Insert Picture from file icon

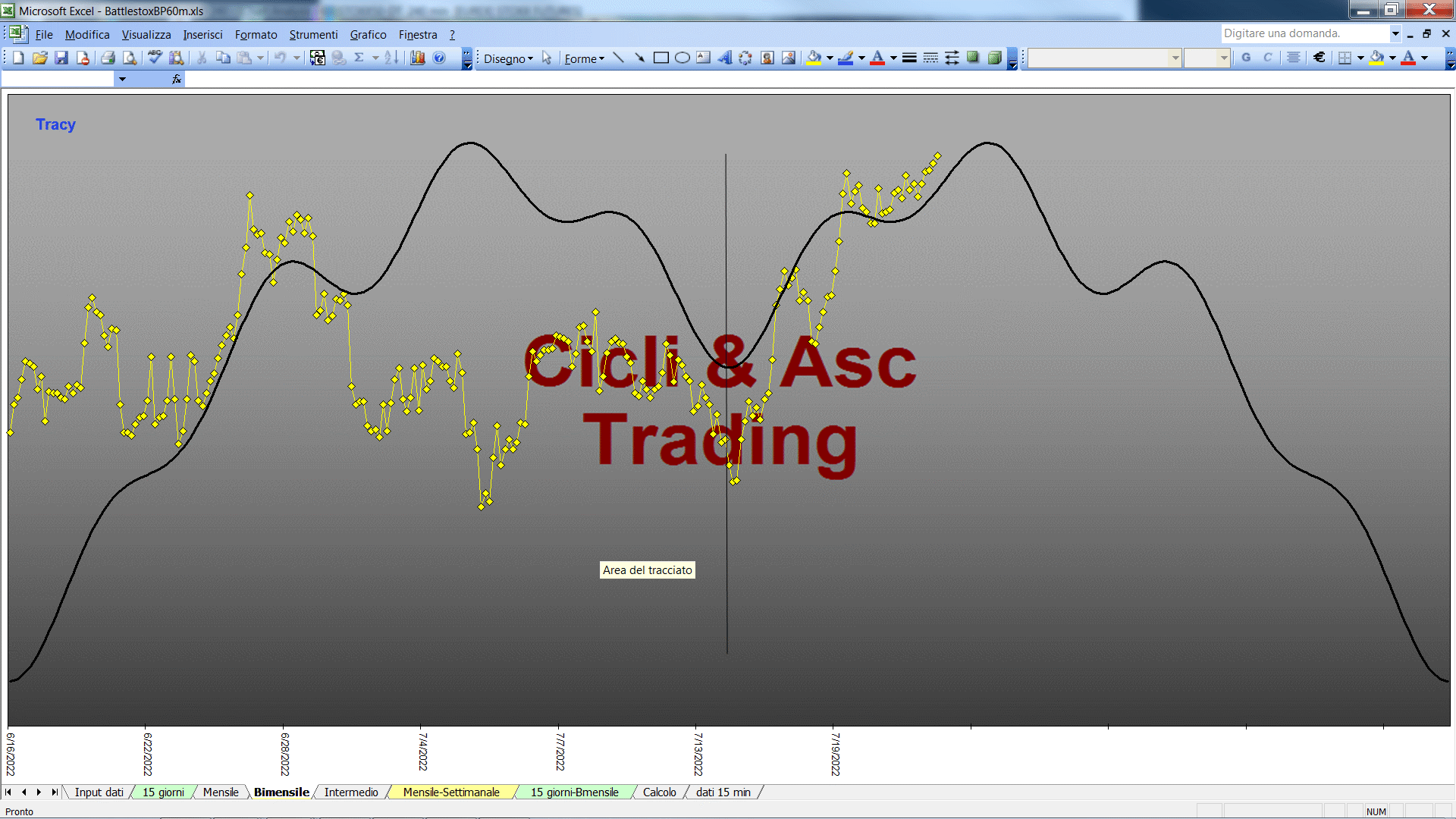click(x=788, y=58)
